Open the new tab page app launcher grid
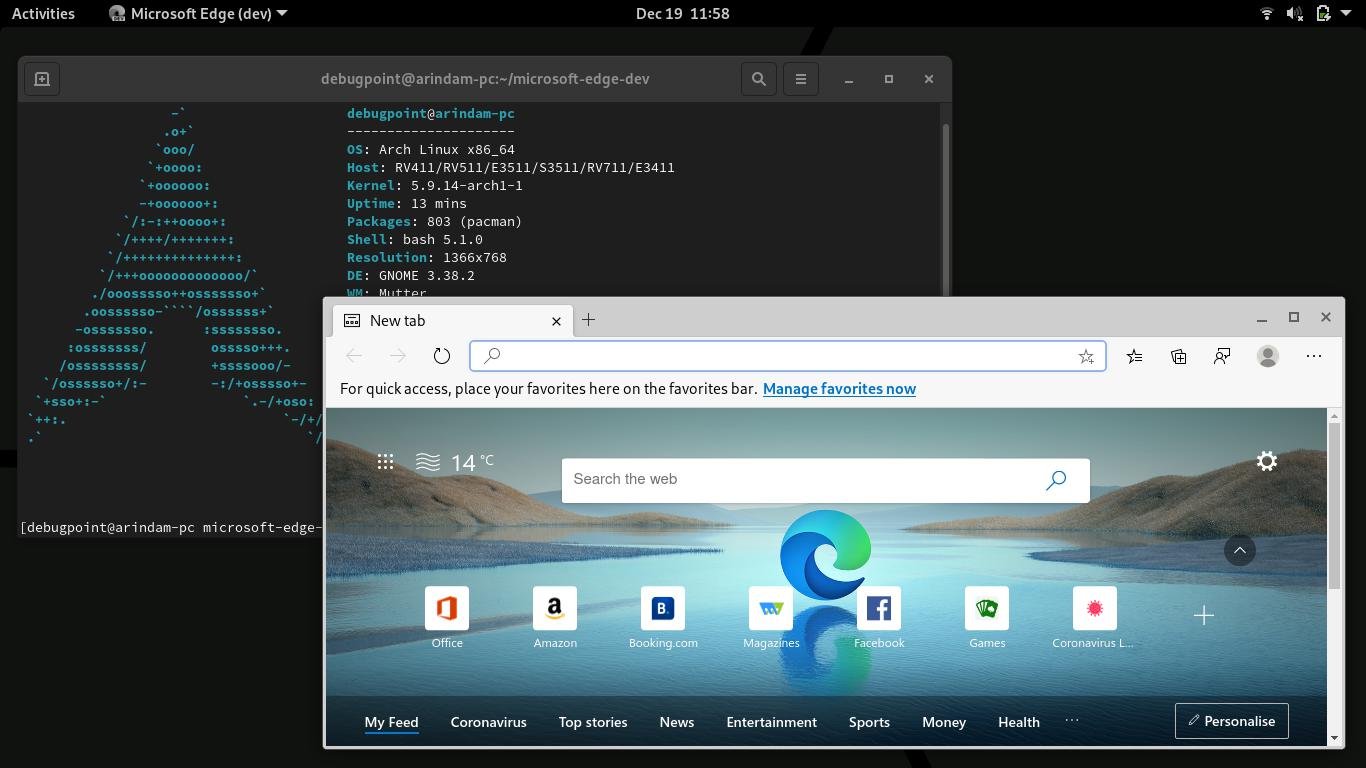This screenshot has width=1366, height=768. pos(386,462)
